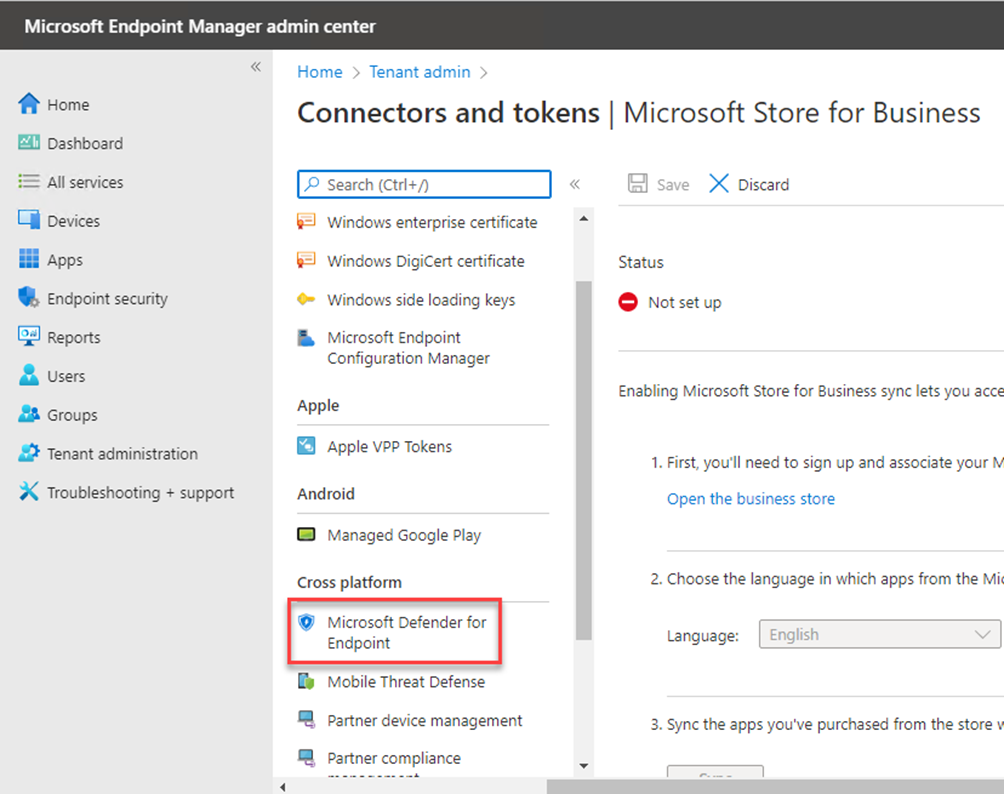Open Microsoft Endpoint Configuration Manager
This screenshot has width=1004, height=794.
(x=409, y=348)
